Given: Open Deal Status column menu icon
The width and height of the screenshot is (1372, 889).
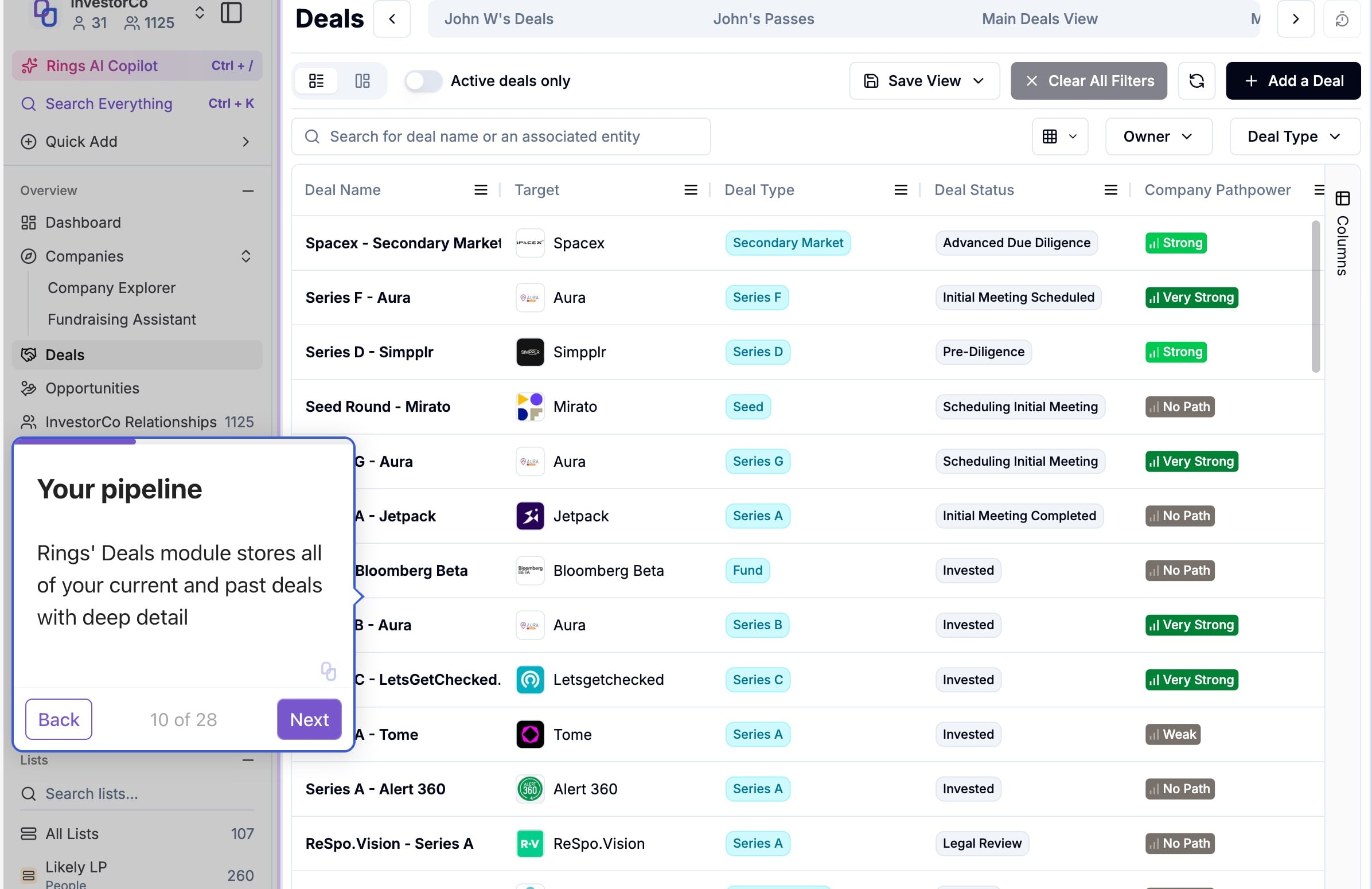Looking at the screenshot, I should pyautogui.click(x=1110, y=190).
